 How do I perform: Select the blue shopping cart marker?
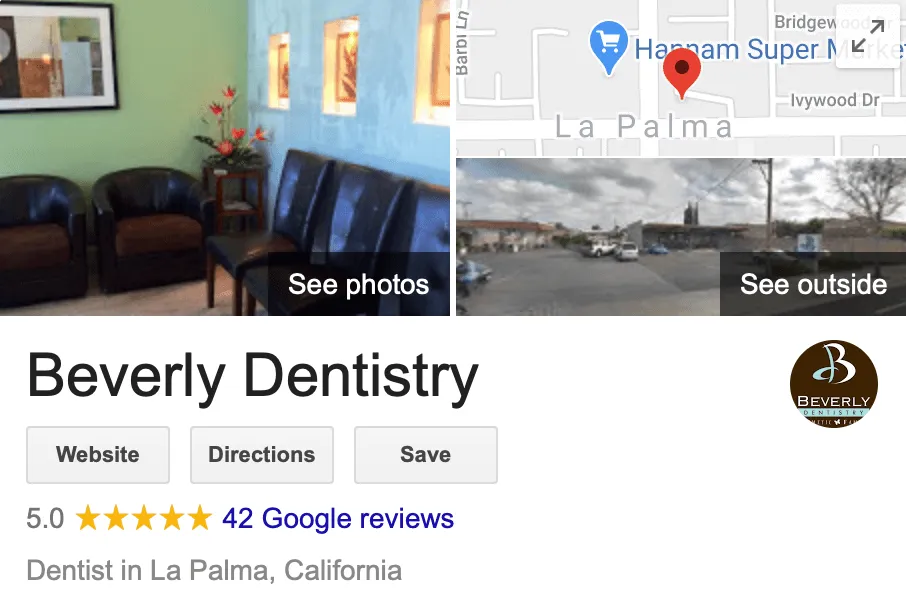point(608,47)
